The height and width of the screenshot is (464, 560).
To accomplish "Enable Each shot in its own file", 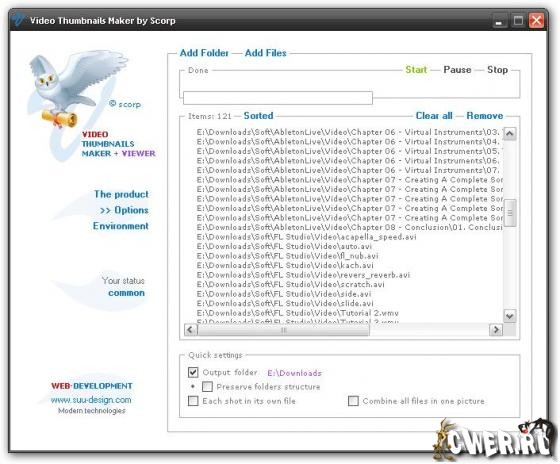I will pyautogui.click(x=193, y=401).
